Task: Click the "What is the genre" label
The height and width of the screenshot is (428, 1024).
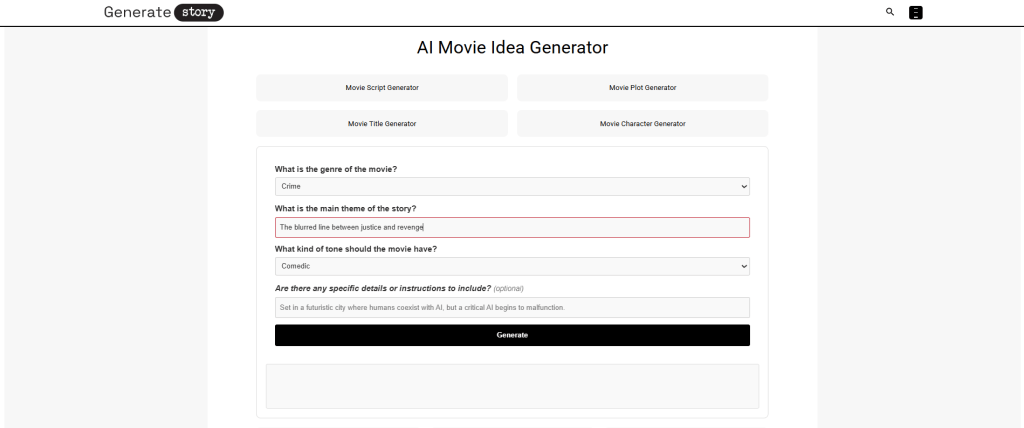Action: pos(336,169)
